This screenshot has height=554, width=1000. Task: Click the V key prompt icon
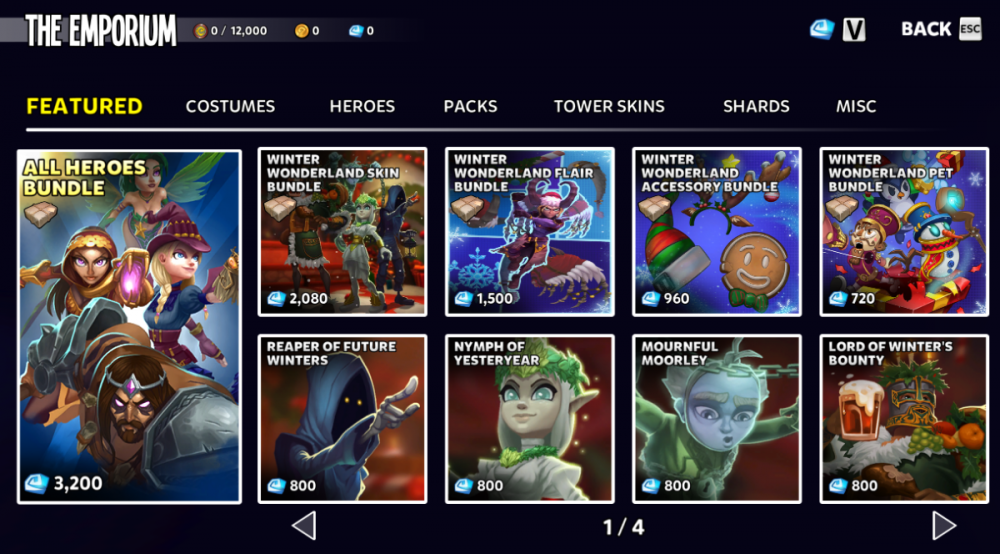pyautogui.click(x=854, y=29)
